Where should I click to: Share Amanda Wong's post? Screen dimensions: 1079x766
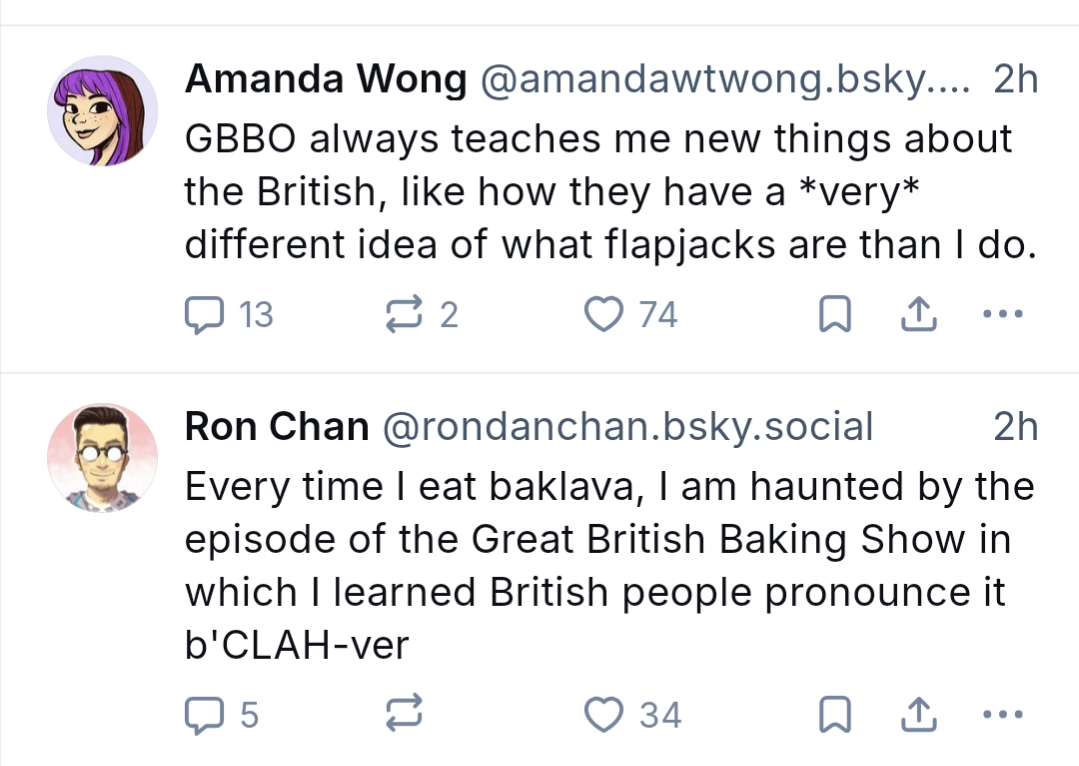[x=915, y=316]
